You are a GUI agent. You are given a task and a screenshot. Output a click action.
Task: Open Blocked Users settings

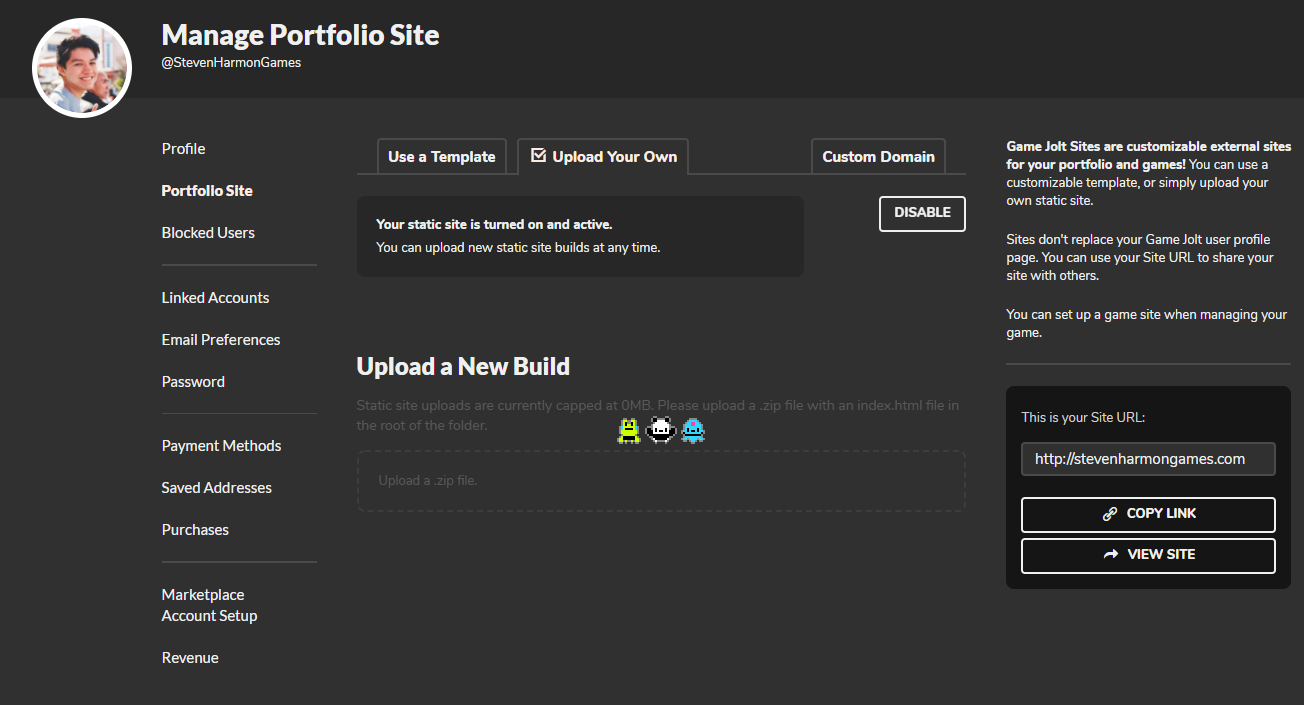208,232
